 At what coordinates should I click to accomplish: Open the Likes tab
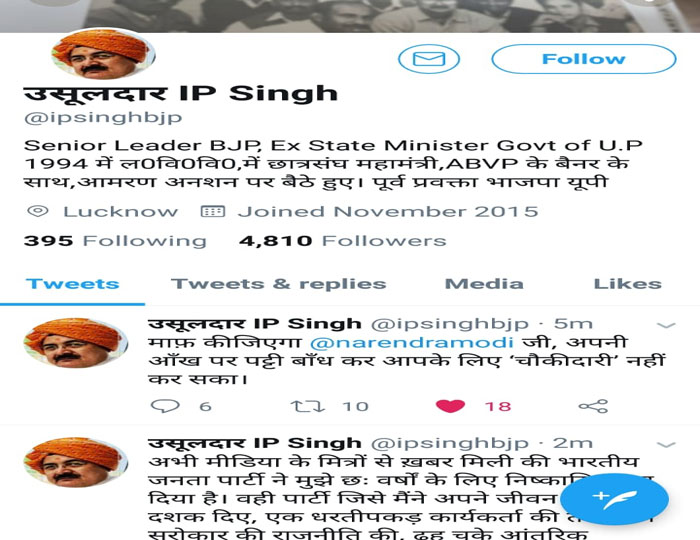628,284
